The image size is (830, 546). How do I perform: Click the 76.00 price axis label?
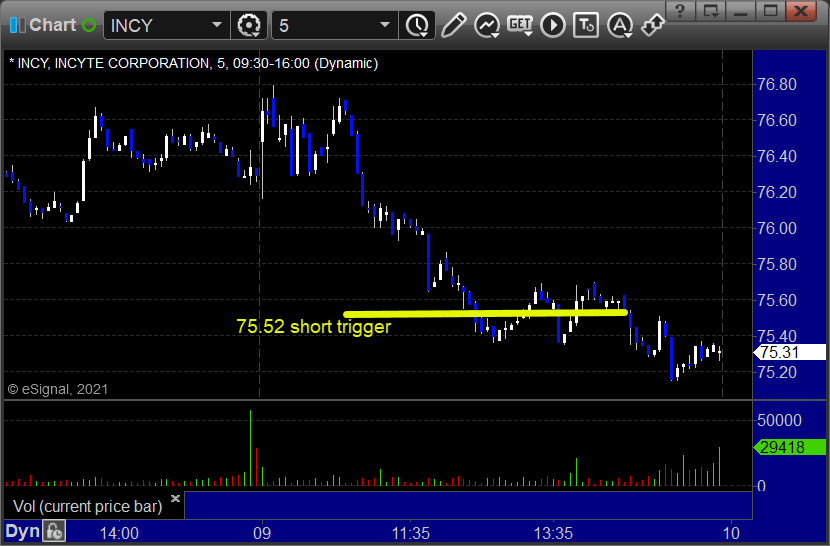(x=777, y=228)
